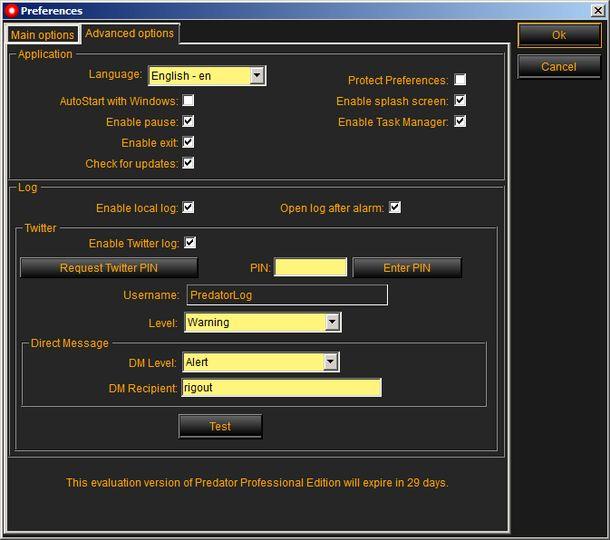
Task: Click the Test button
Action: [x=220, y=426]
